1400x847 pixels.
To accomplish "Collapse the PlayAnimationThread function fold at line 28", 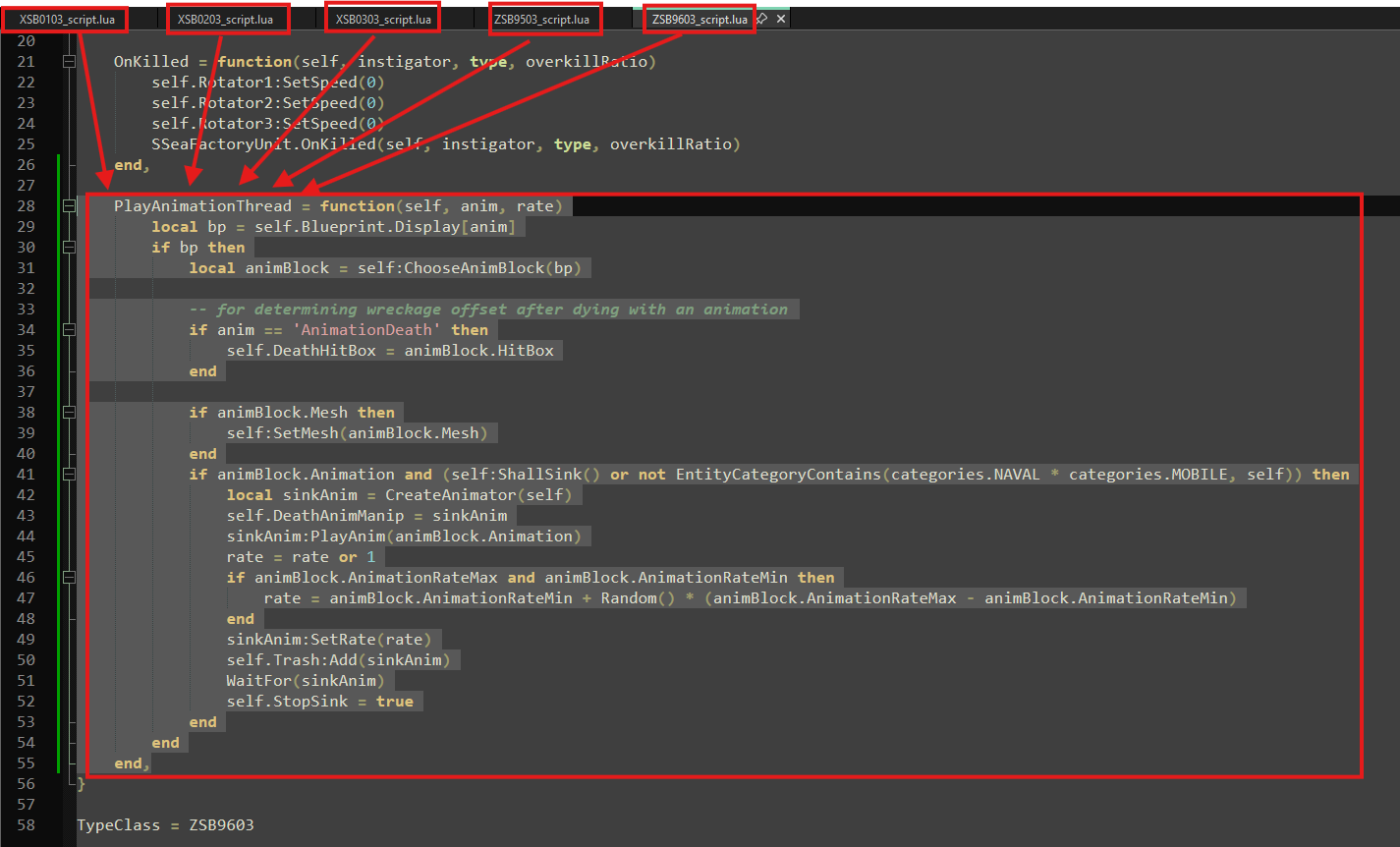I will [69, 206].
